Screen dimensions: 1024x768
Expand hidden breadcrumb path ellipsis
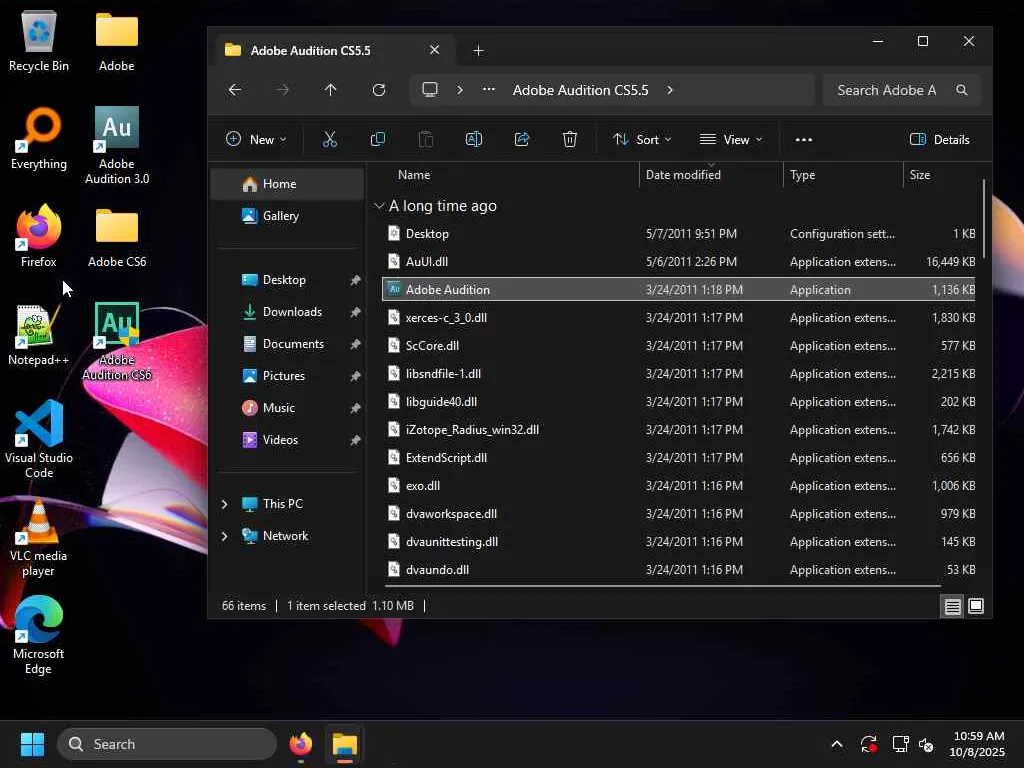(488, 89)
